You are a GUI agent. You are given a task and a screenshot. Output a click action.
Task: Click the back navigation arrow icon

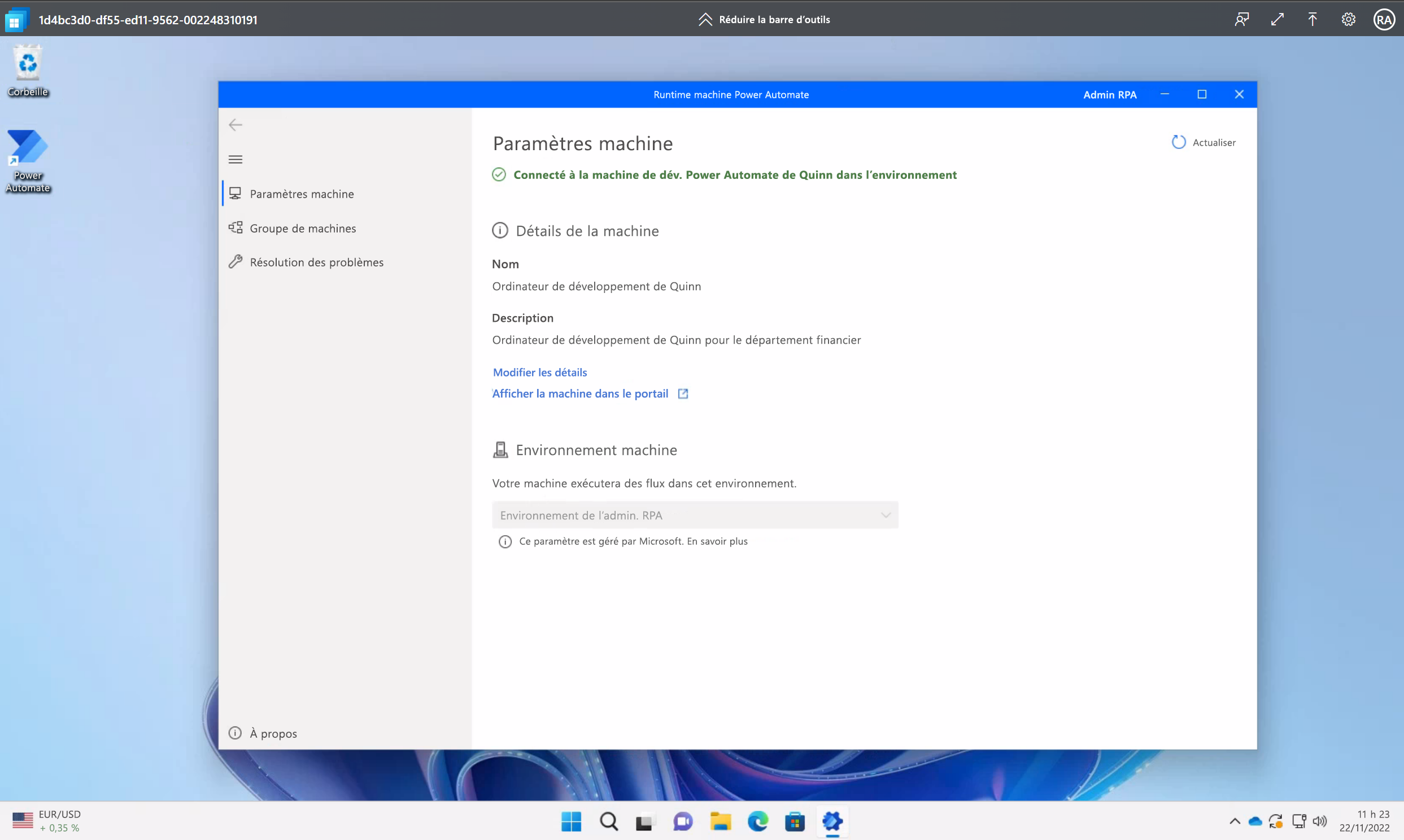click(x=235, y=124)
